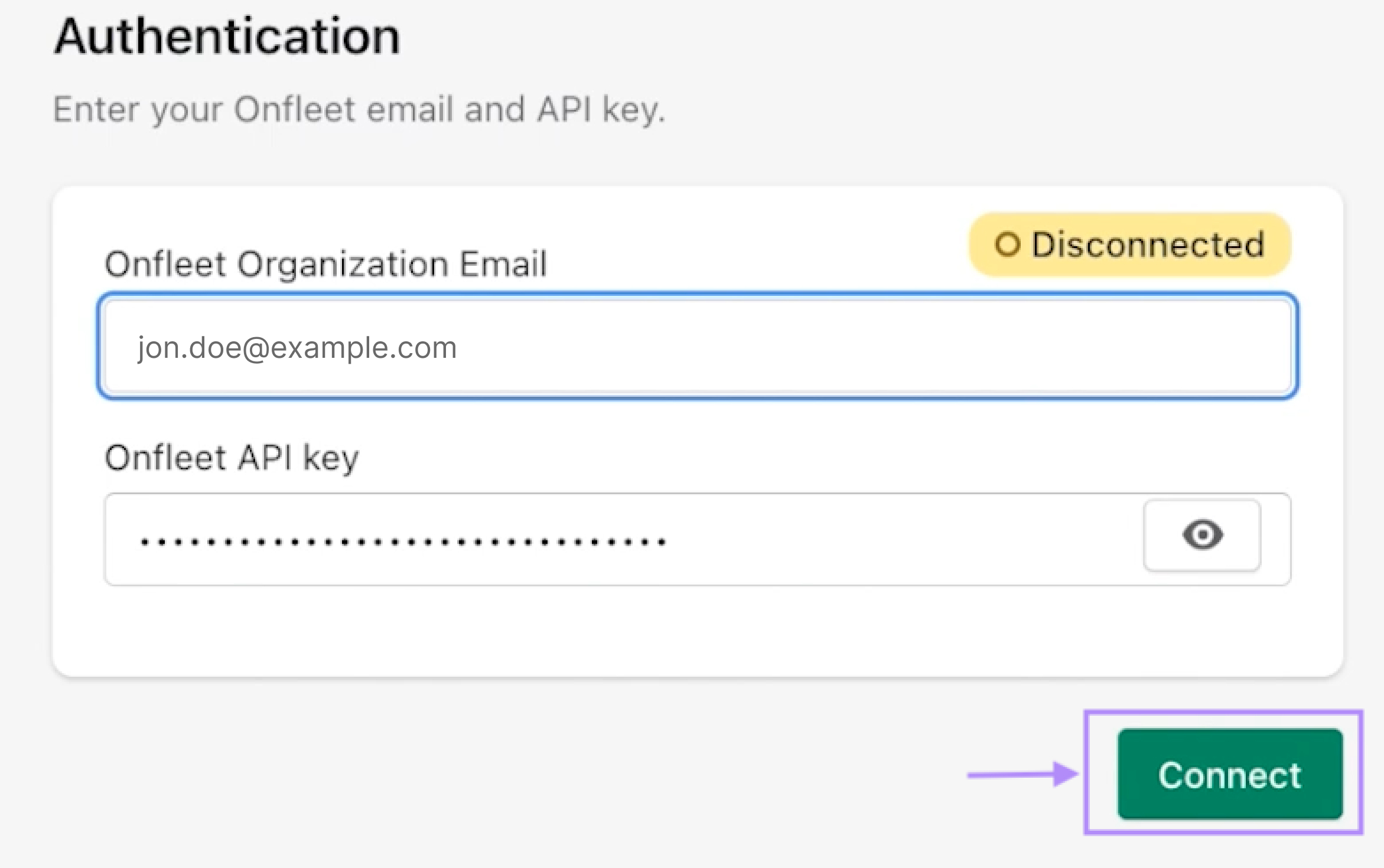Click the word Connect on green button
This screenshot has height=868, width=1384.
tap(1230, 775)
